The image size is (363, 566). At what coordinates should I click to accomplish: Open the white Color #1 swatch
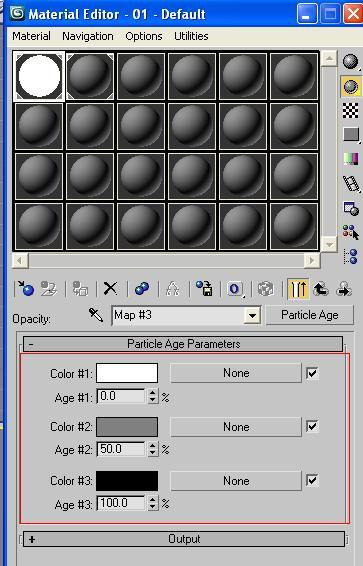click(x=127, y=373)
